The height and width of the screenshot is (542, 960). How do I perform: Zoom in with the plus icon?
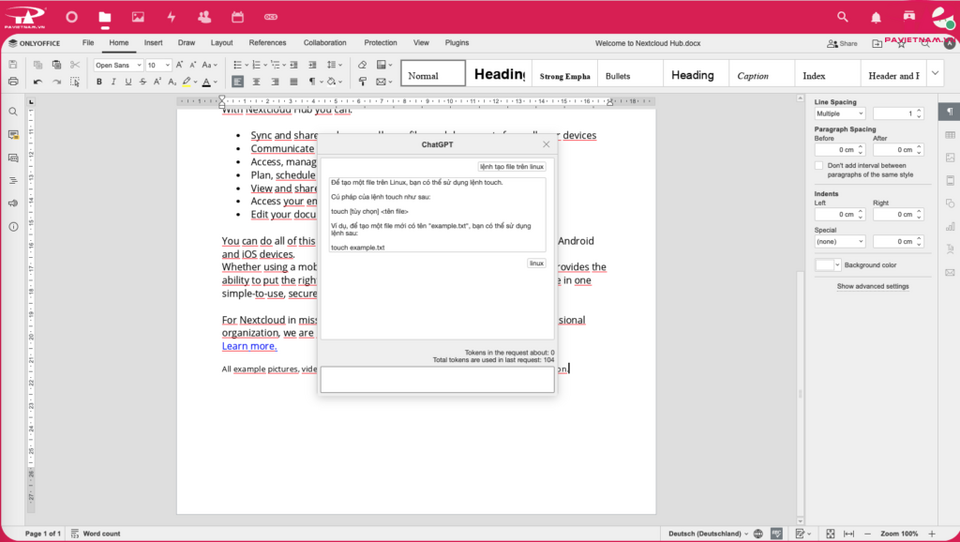[932, 534]
